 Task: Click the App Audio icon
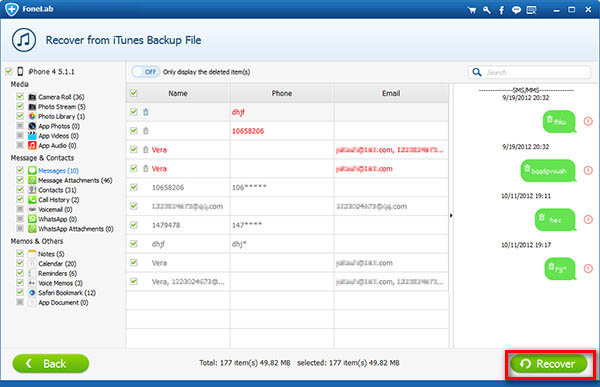pyautogui.click(x=32, y=145)
